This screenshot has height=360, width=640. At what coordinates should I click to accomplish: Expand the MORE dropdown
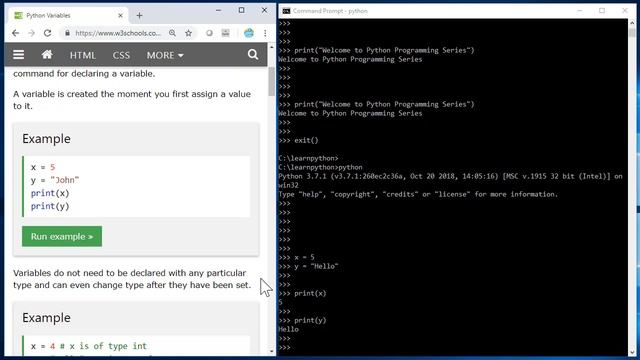[165, 55]
